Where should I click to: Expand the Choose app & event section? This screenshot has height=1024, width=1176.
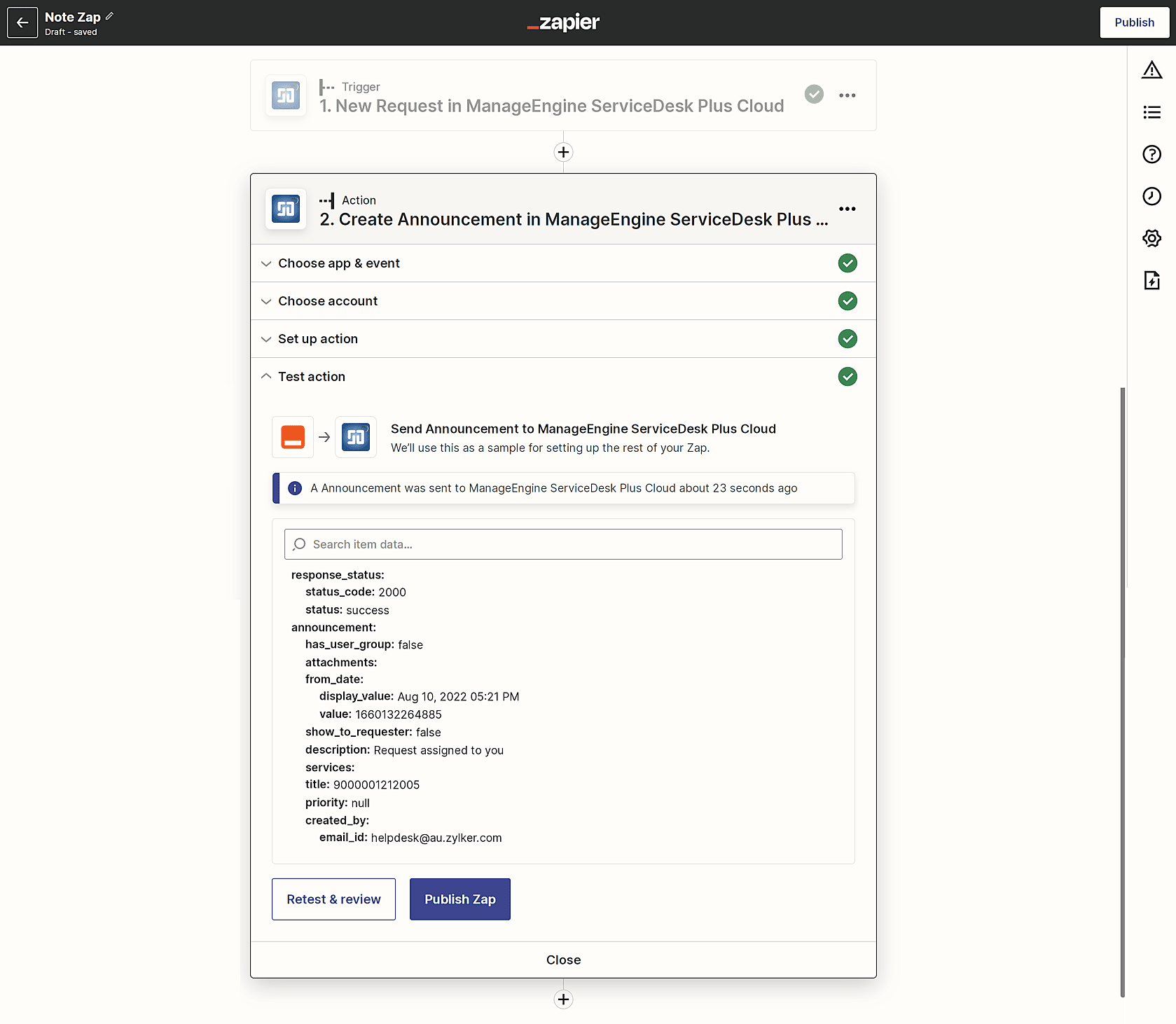coord(563,263)
